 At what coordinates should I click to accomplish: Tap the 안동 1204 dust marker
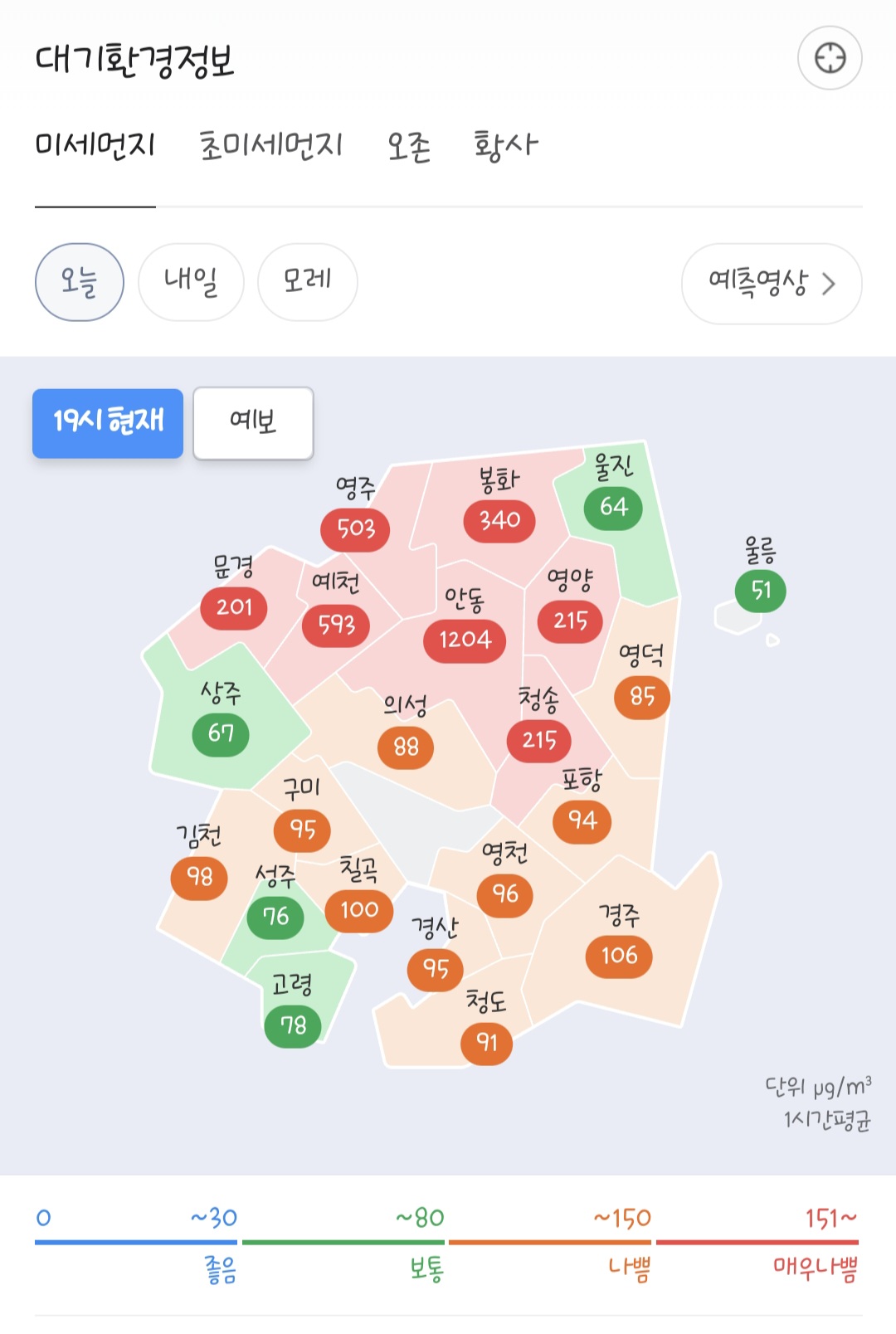(x=465, y=640)
